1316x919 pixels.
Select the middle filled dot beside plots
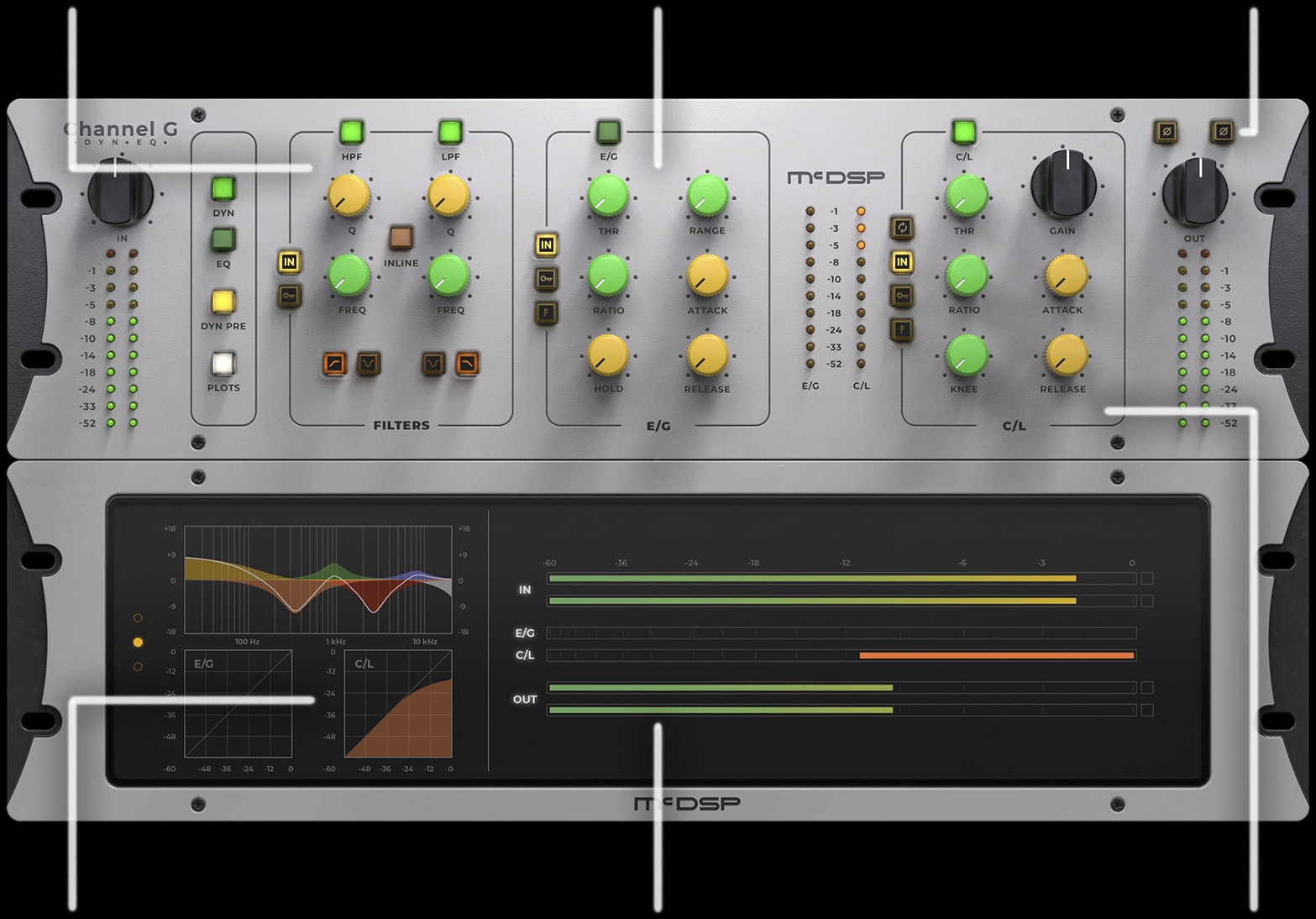(x=138, y=643)
